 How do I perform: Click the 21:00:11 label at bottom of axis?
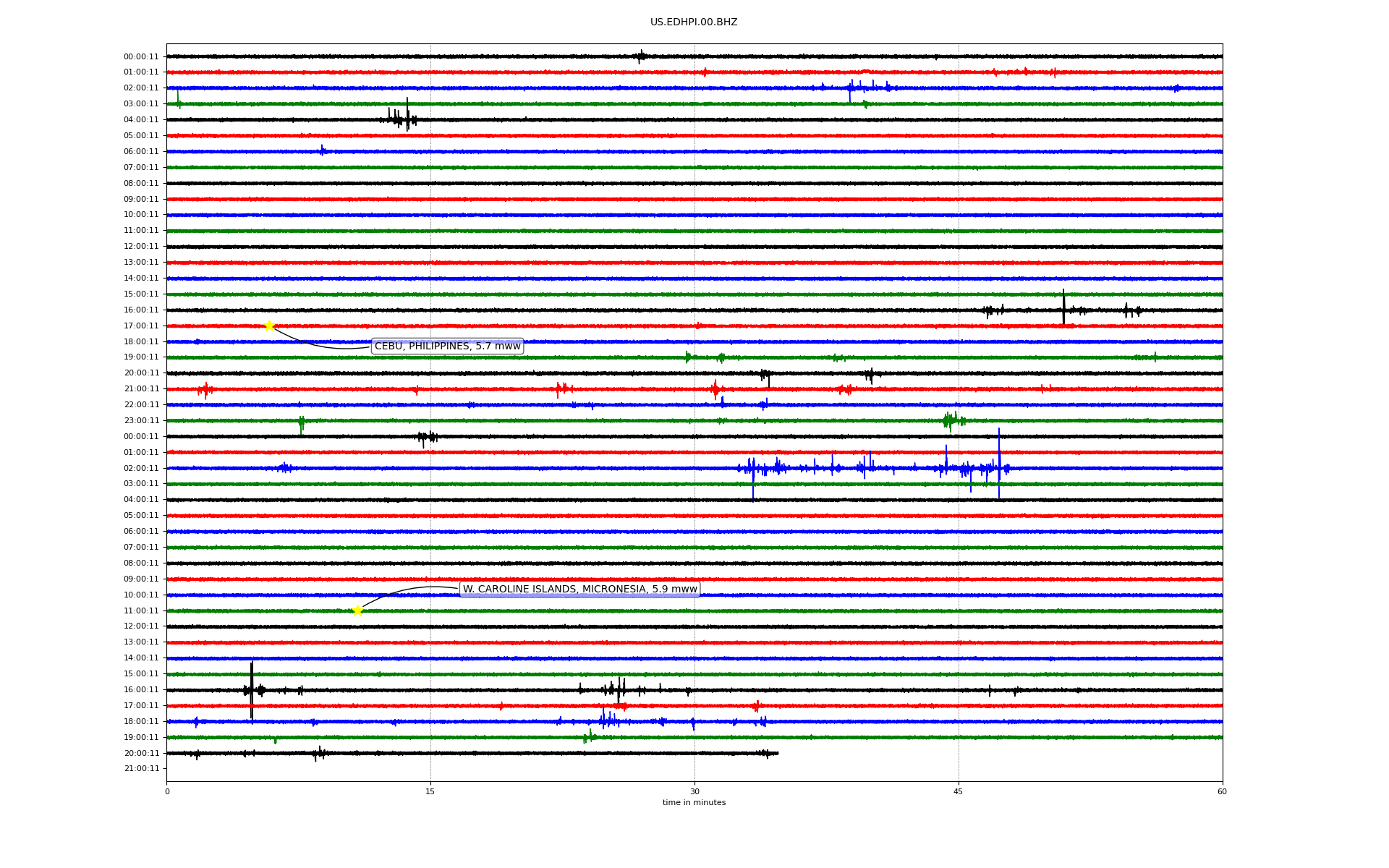[141, 769]
